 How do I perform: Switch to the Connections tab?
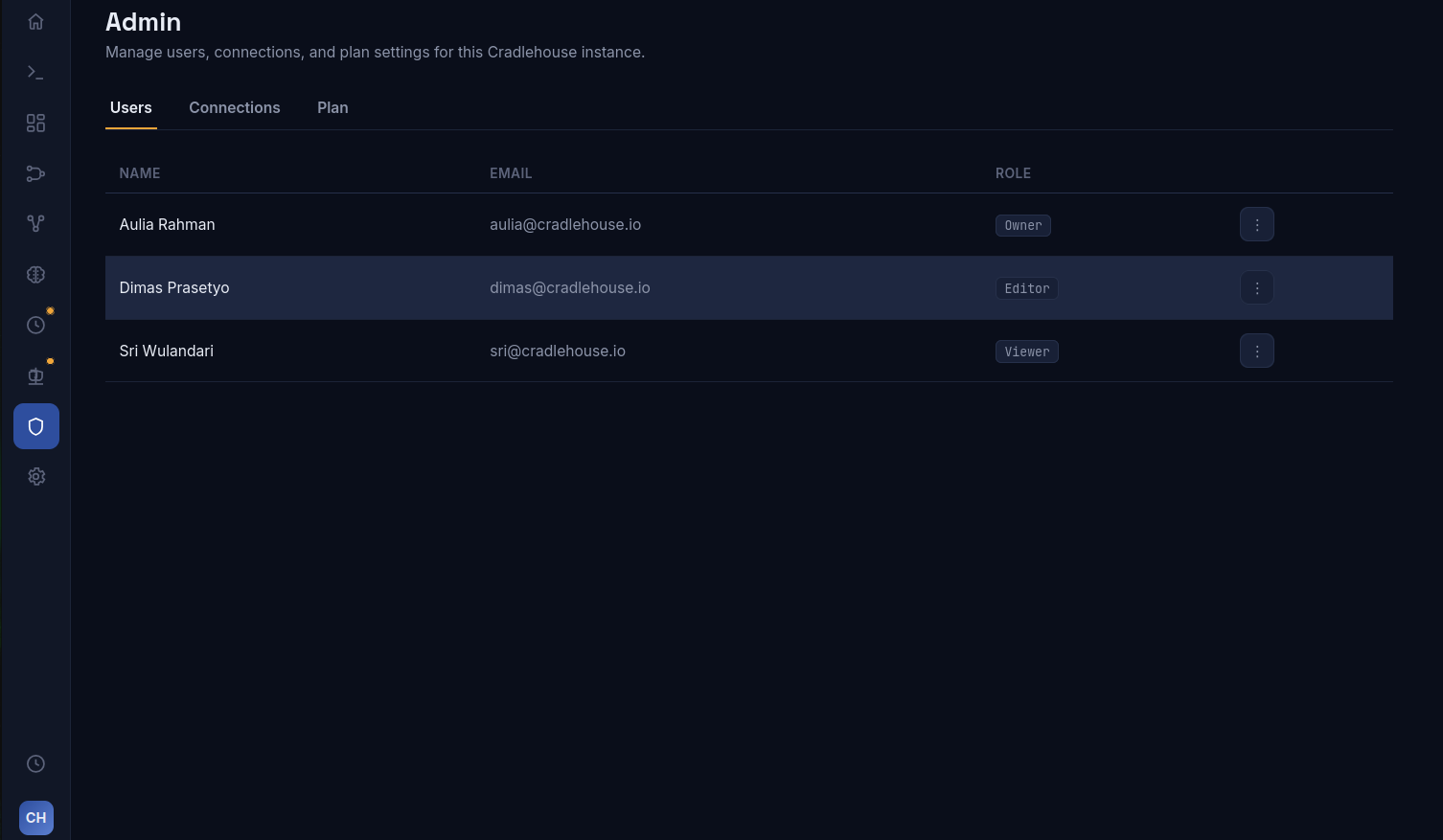coord(235,107)
